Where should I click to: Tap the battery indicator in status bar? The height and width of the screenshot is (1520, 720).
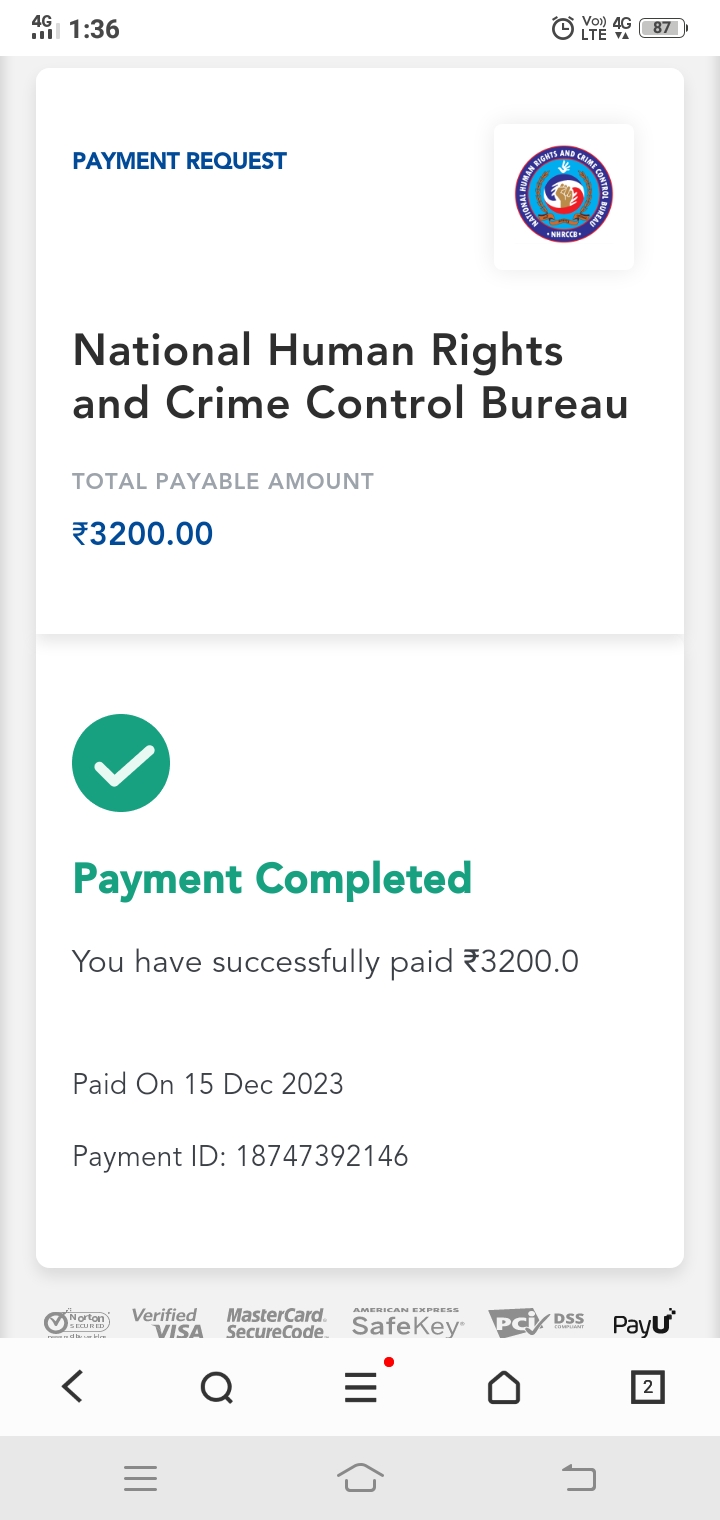pyautogui.click(x=662, y=29)
